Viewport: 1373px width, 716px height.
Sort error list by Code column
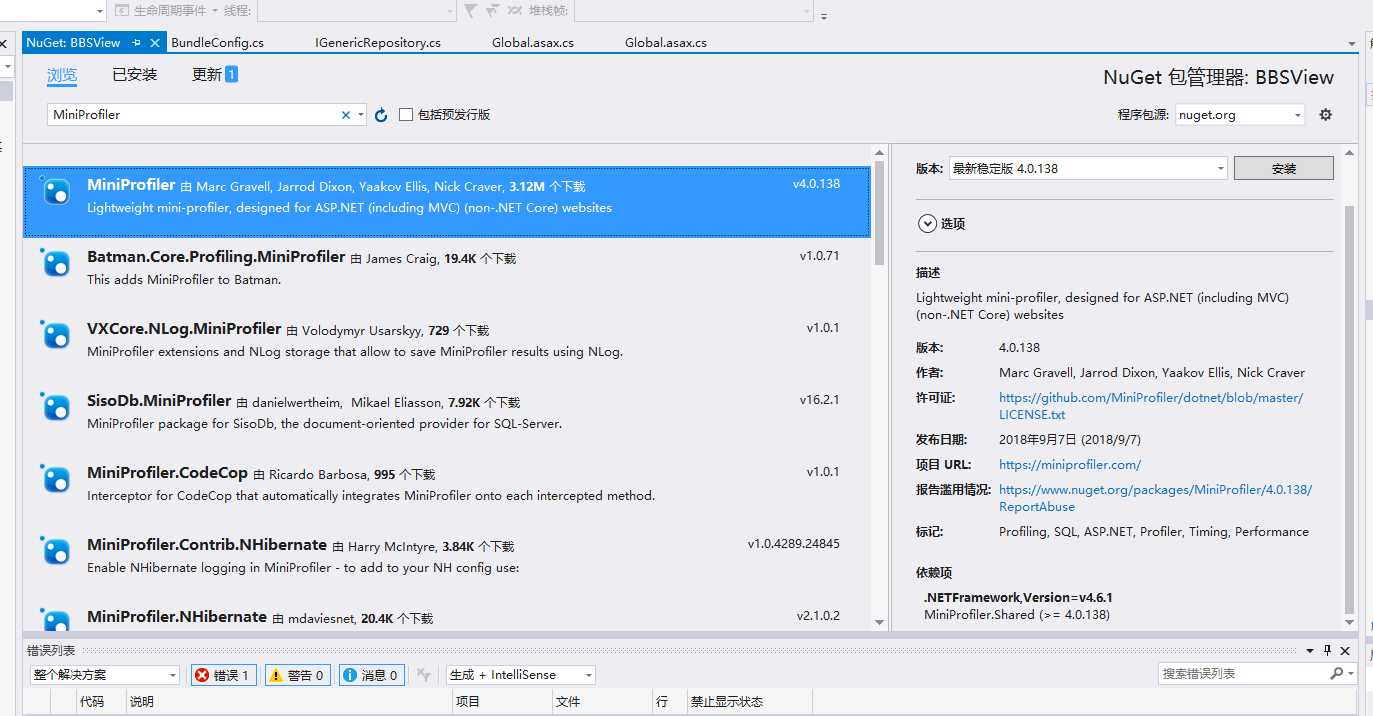[92, 702]
